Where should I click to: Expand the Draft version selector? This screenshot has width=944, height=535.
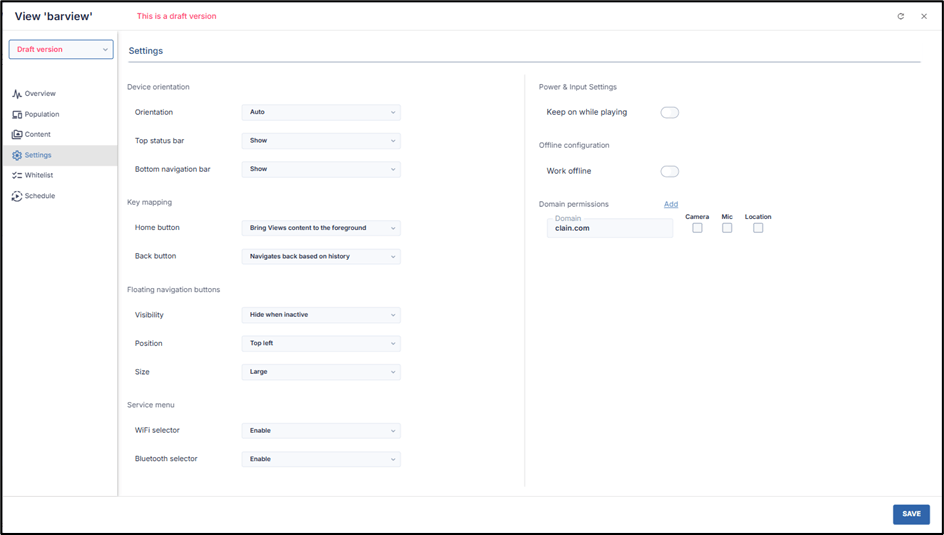pyautogui.click(x=61, y=50)
